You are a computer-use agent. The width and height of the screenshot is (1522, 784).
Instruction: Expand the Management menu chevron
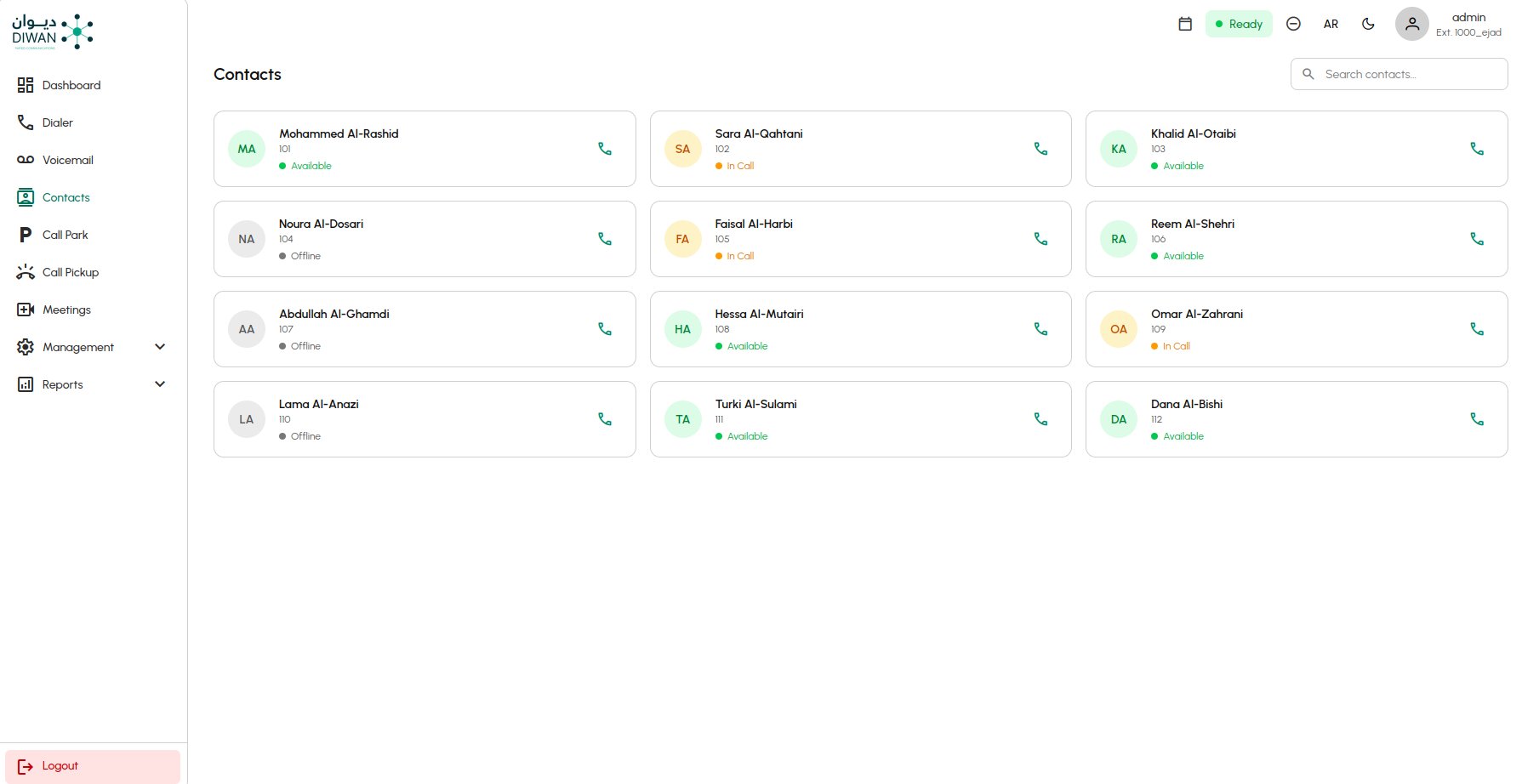coord(160,347)
